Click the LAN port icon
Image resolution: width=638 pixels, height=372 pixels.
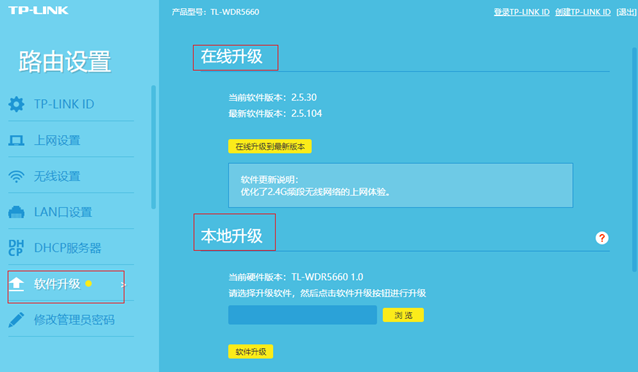tap(16, 212)
